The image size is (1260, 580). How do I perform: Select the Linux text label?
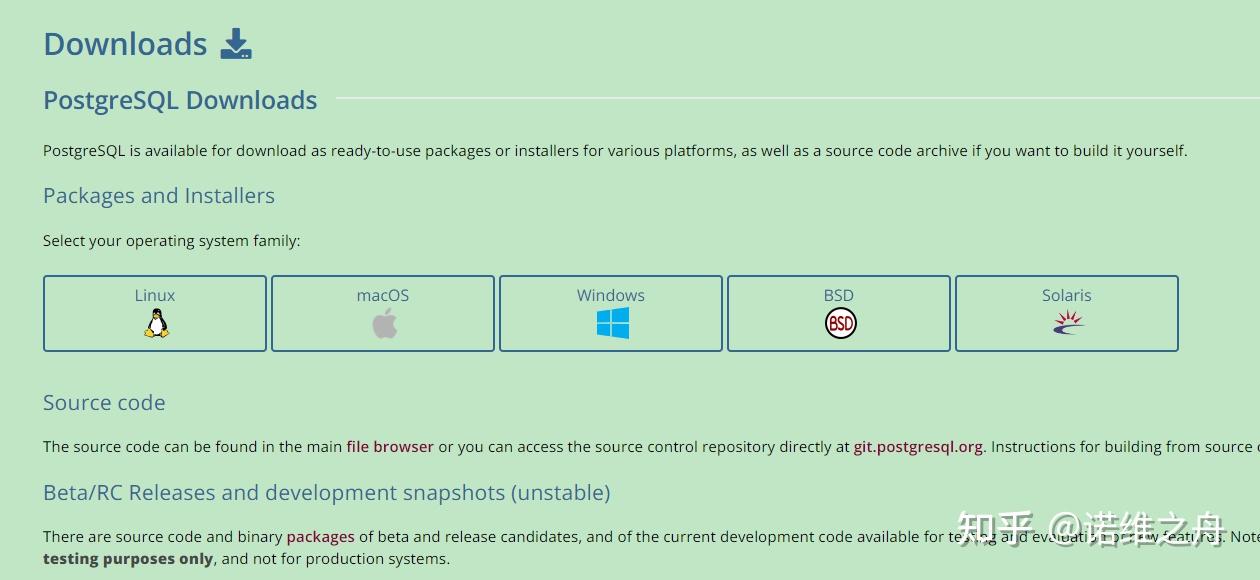pos(155,295)
